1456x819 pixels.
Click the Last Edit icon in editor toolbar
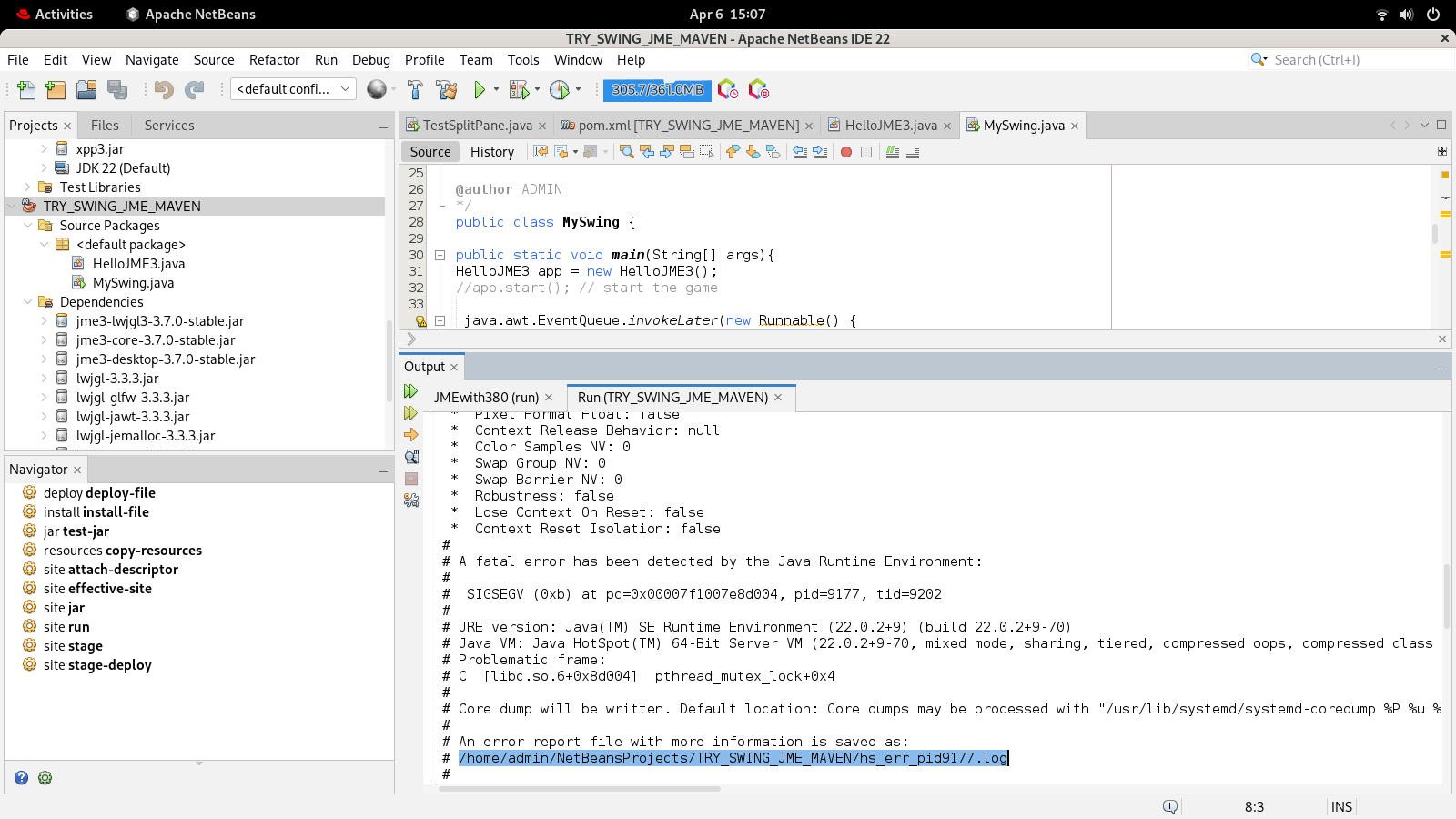[x=541, y=152]
